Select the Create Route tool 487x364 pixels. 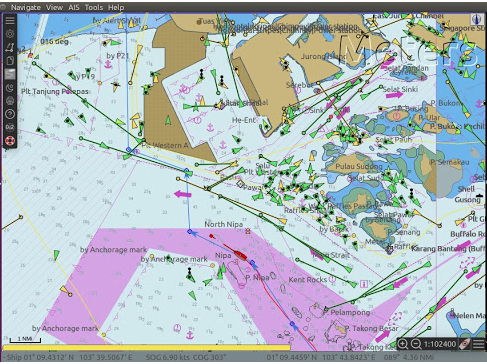click(x=10, y=47)
